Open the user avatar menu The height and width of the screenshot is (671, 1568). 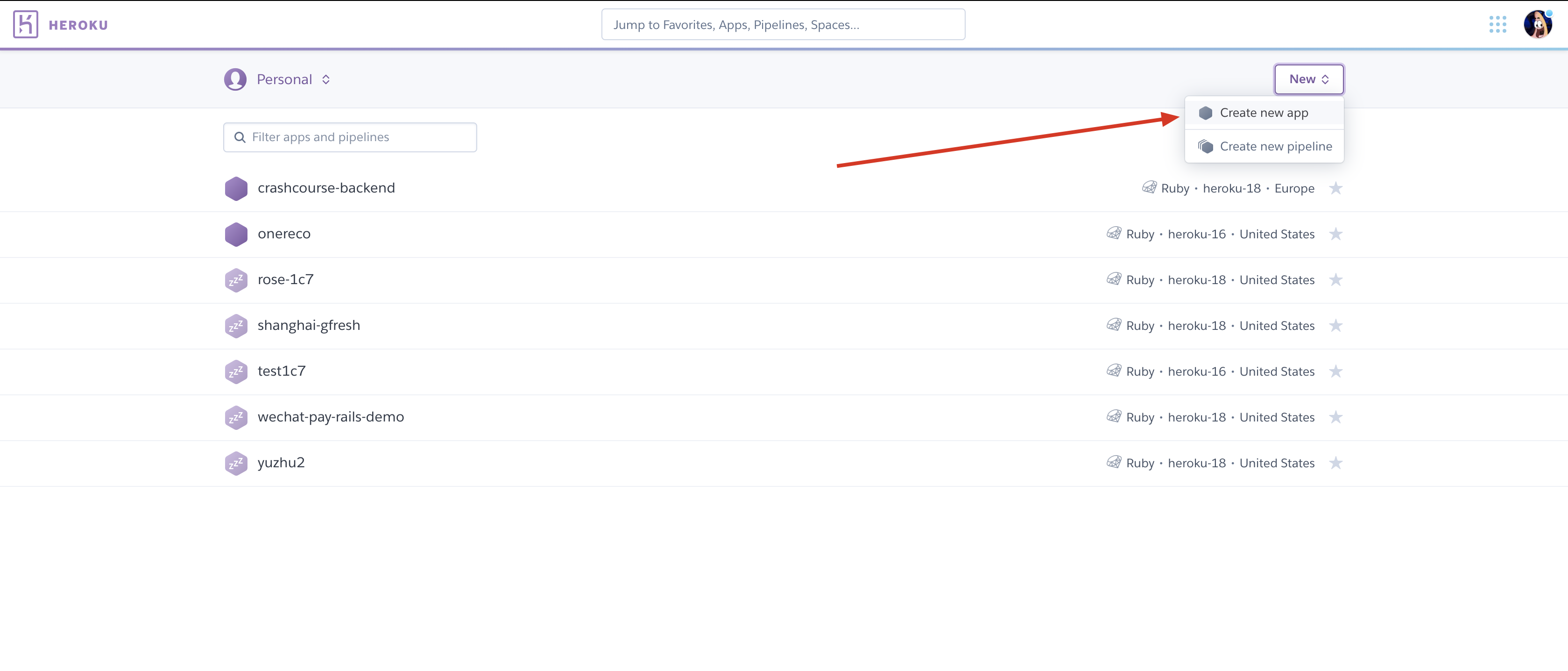1538,24
